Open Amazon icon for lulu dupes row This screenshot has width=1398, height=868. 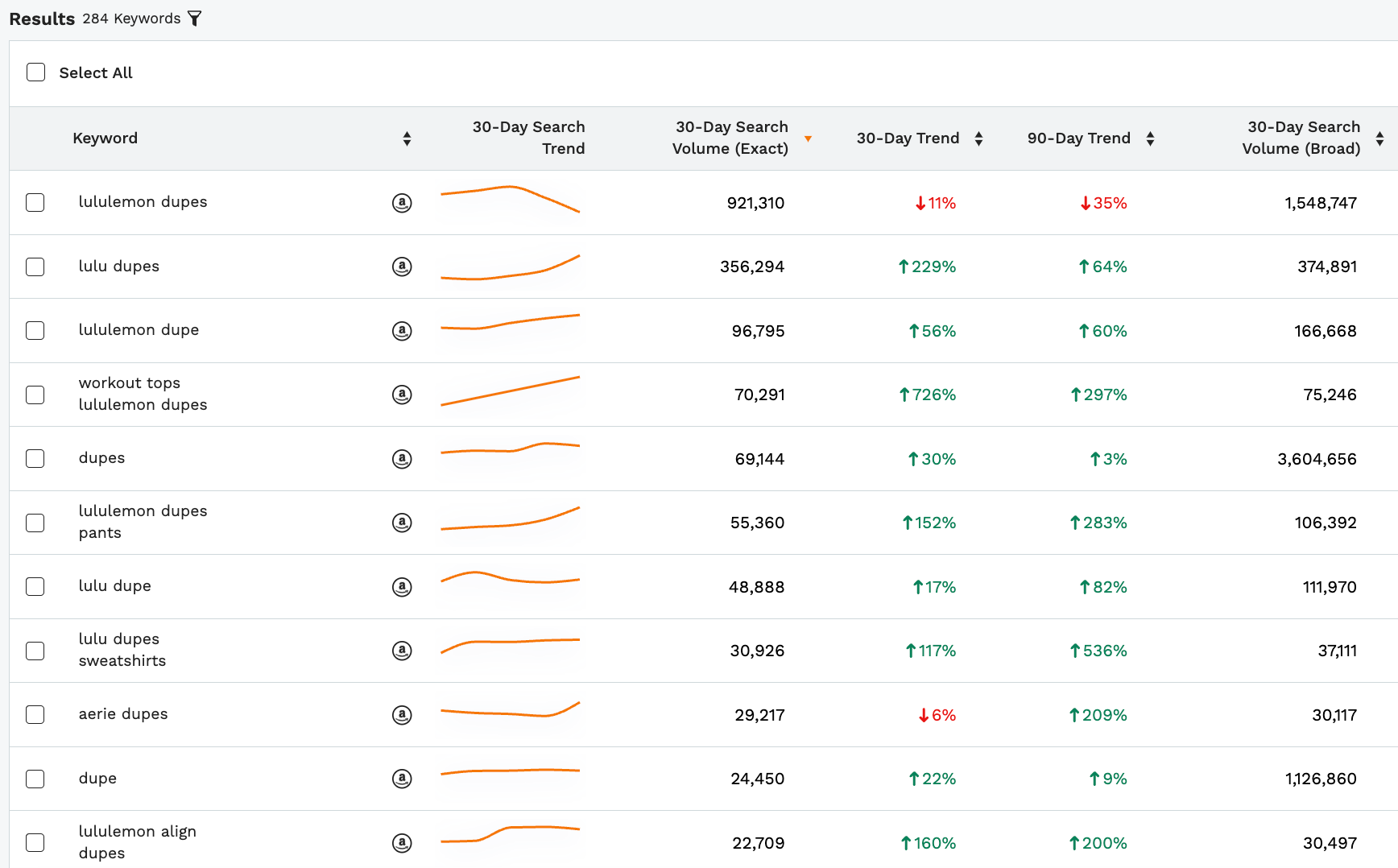point(402,267)
